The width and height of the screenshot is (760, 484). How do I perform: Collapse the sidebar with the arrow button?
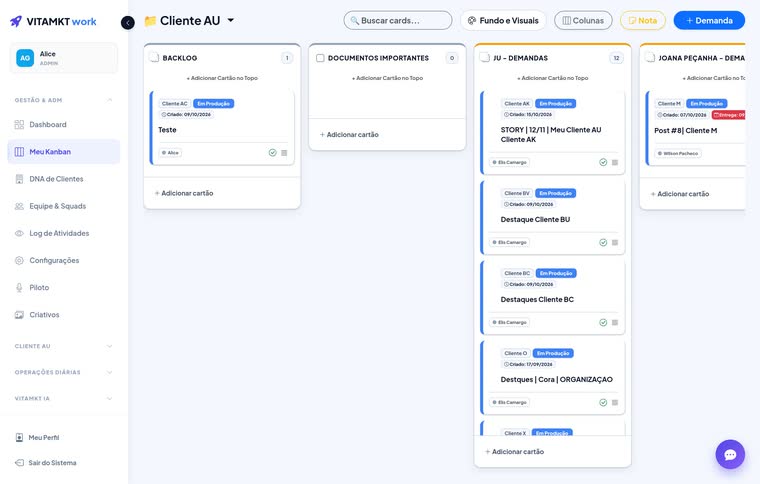(127, 22)
